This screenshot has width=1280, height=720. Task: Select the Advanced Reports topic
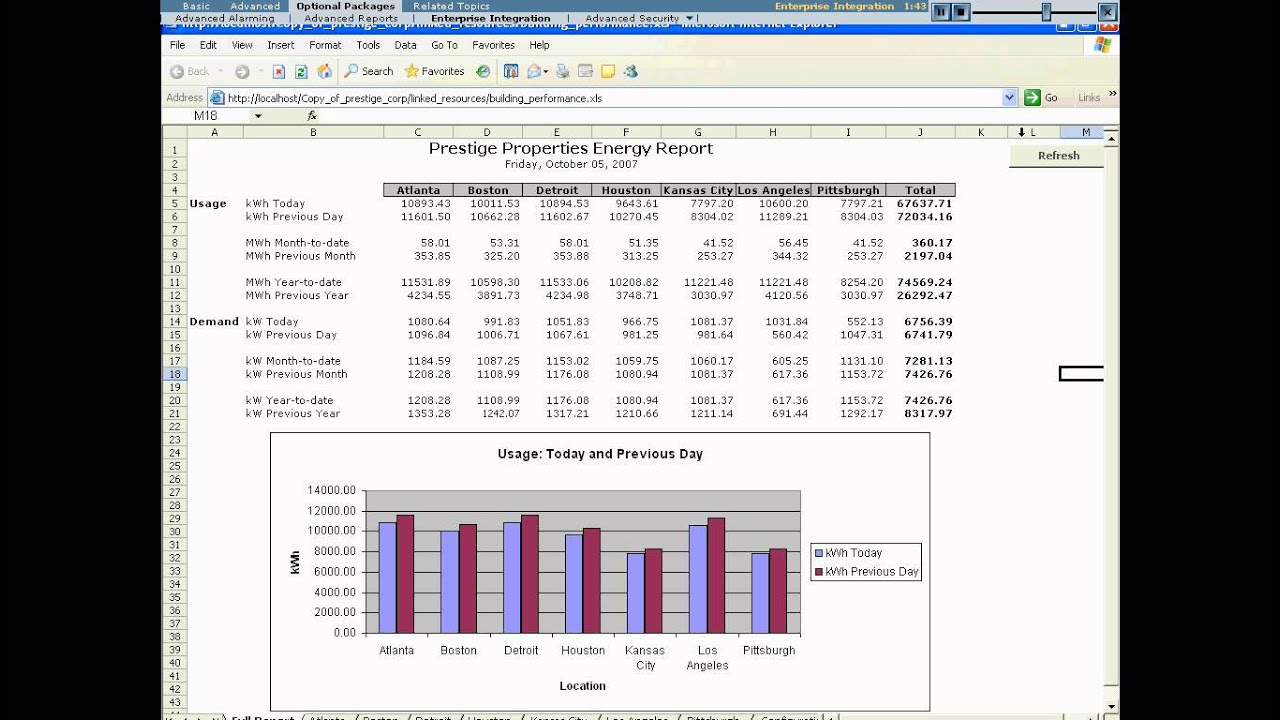pos(350,18)
